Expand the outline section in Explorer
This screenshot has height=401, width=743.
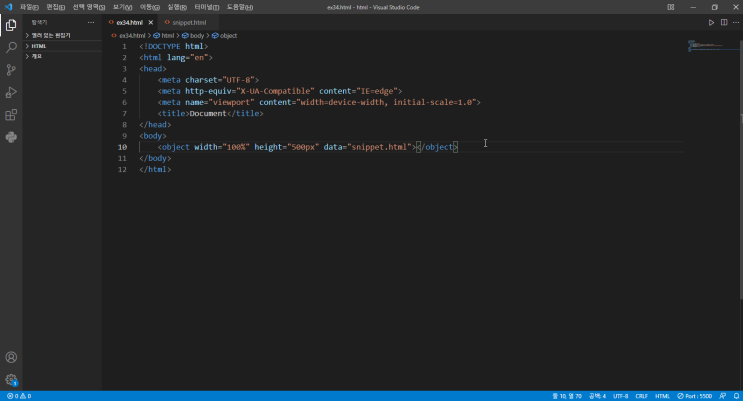tap(37, 56)
